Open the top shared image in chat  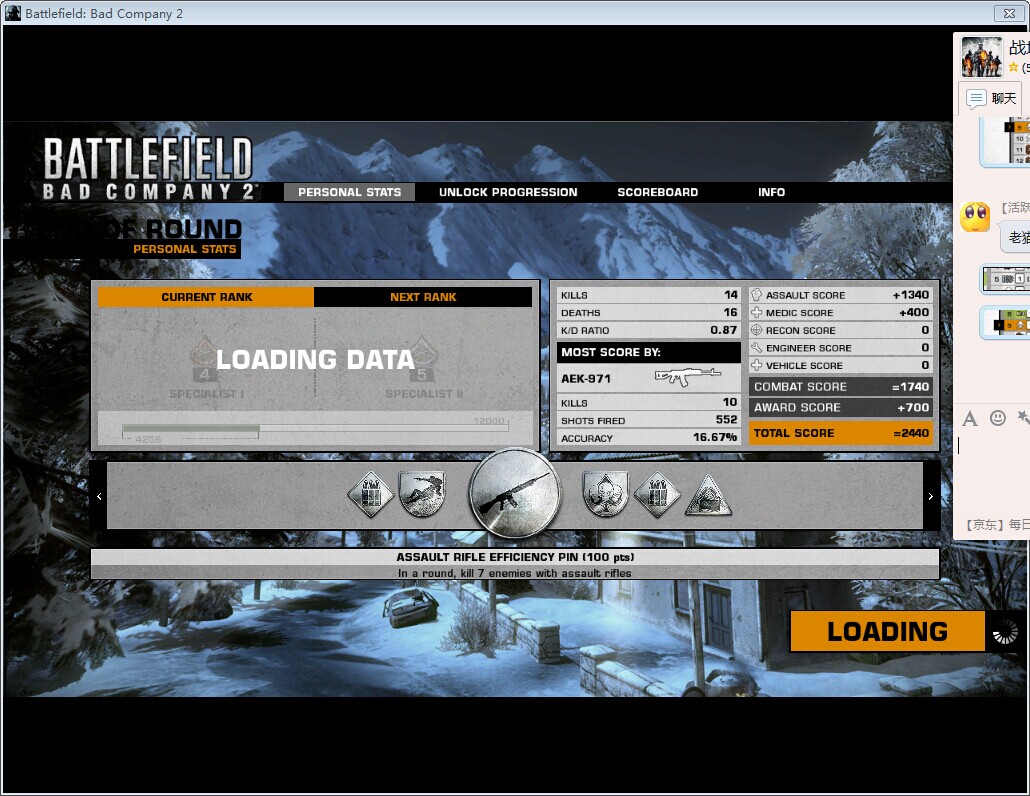coord(1005,141)
